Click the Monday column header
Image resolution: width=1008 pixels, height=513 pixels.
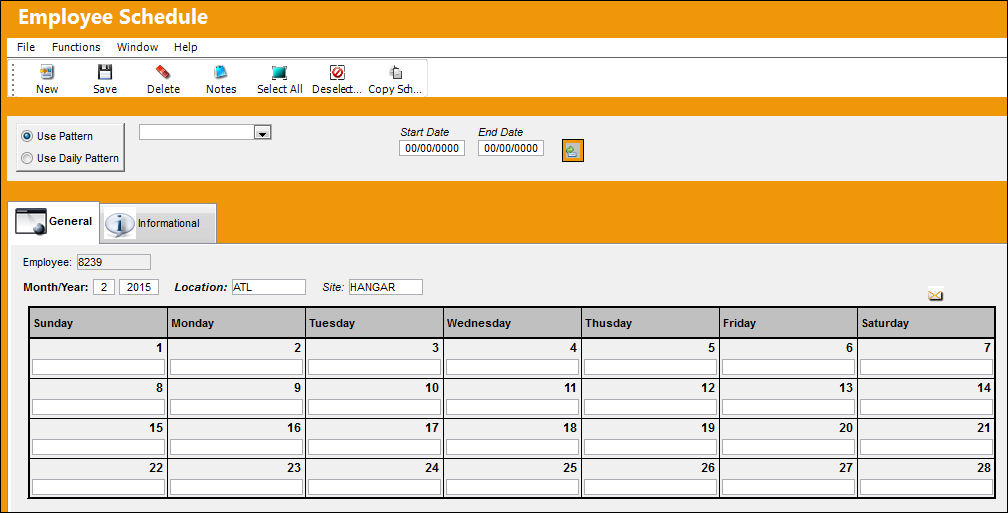237,323
